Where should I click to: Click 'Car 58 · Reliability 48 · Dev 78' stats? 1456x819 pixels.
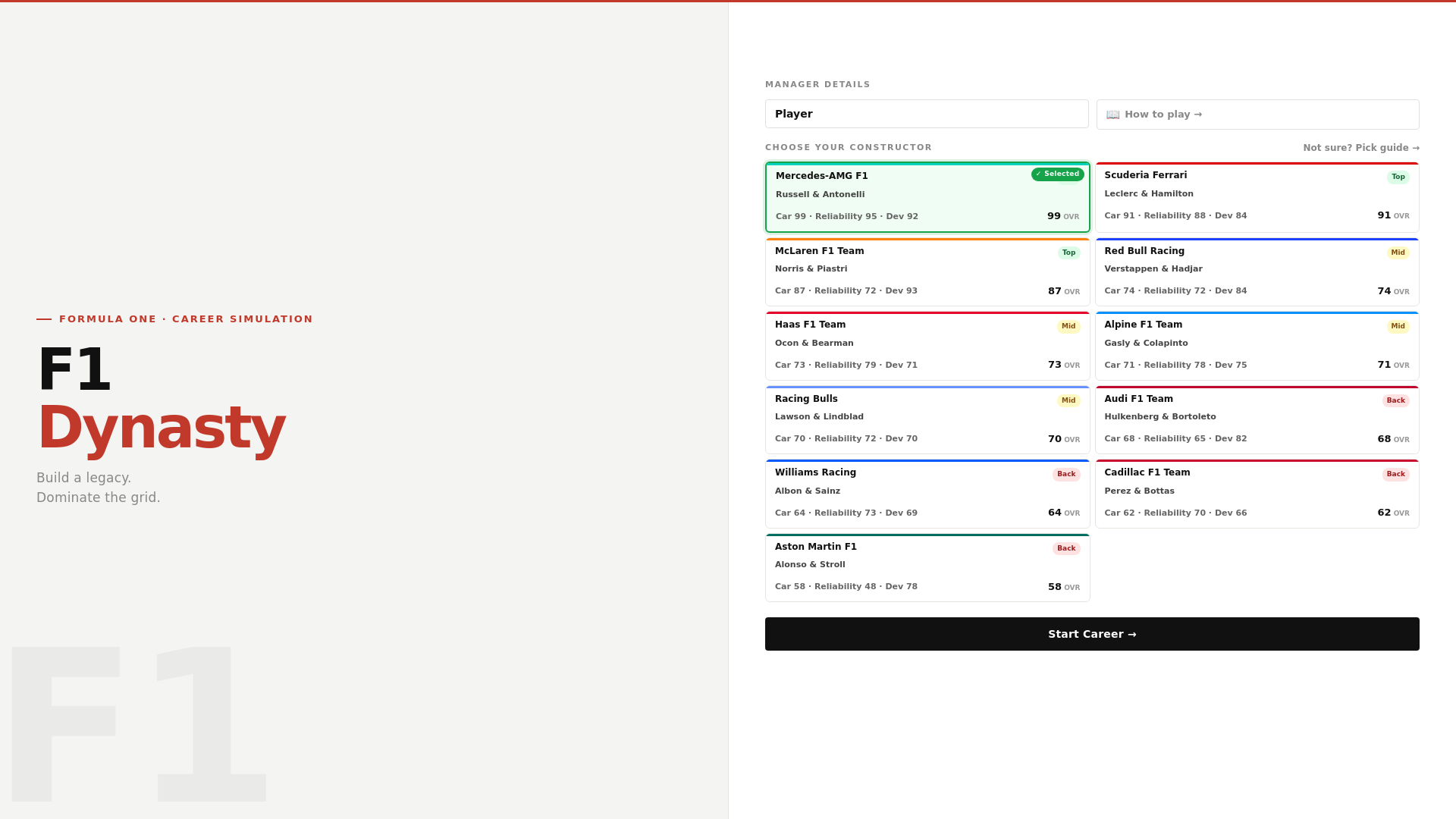tap(846, 587)
